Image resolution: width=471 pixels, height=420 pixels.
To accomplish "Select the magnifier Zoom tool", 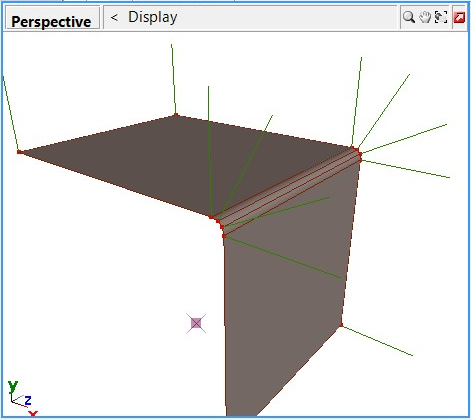I will pos(408,17).
